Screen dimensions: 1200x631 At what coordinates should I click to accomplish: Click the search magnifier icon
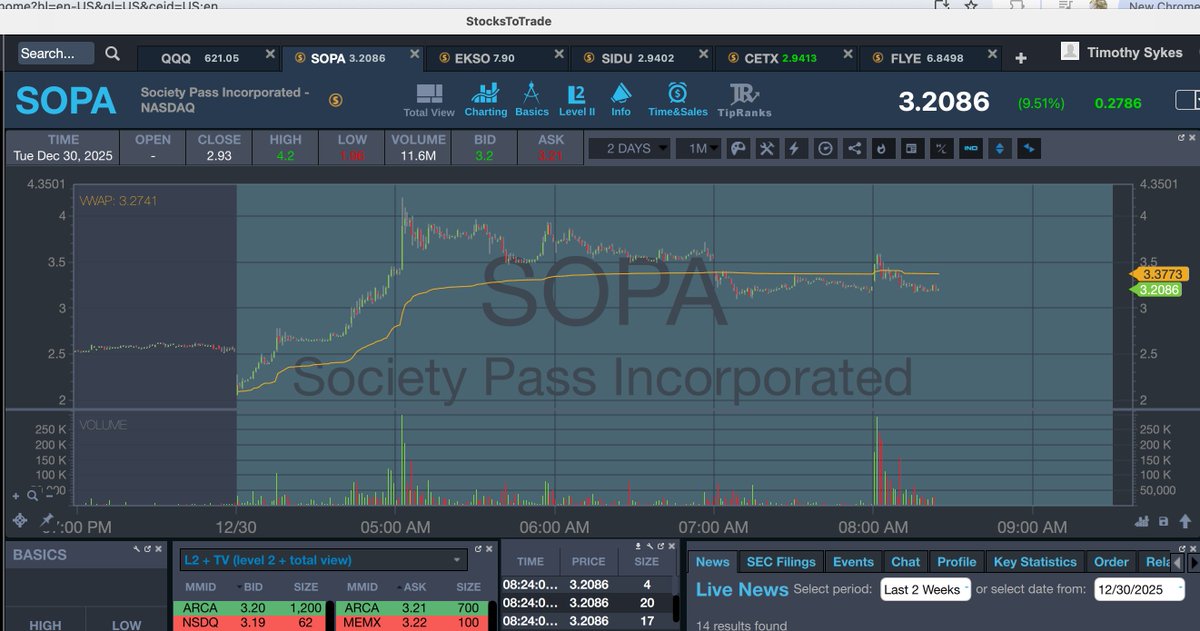pos(113,54)
